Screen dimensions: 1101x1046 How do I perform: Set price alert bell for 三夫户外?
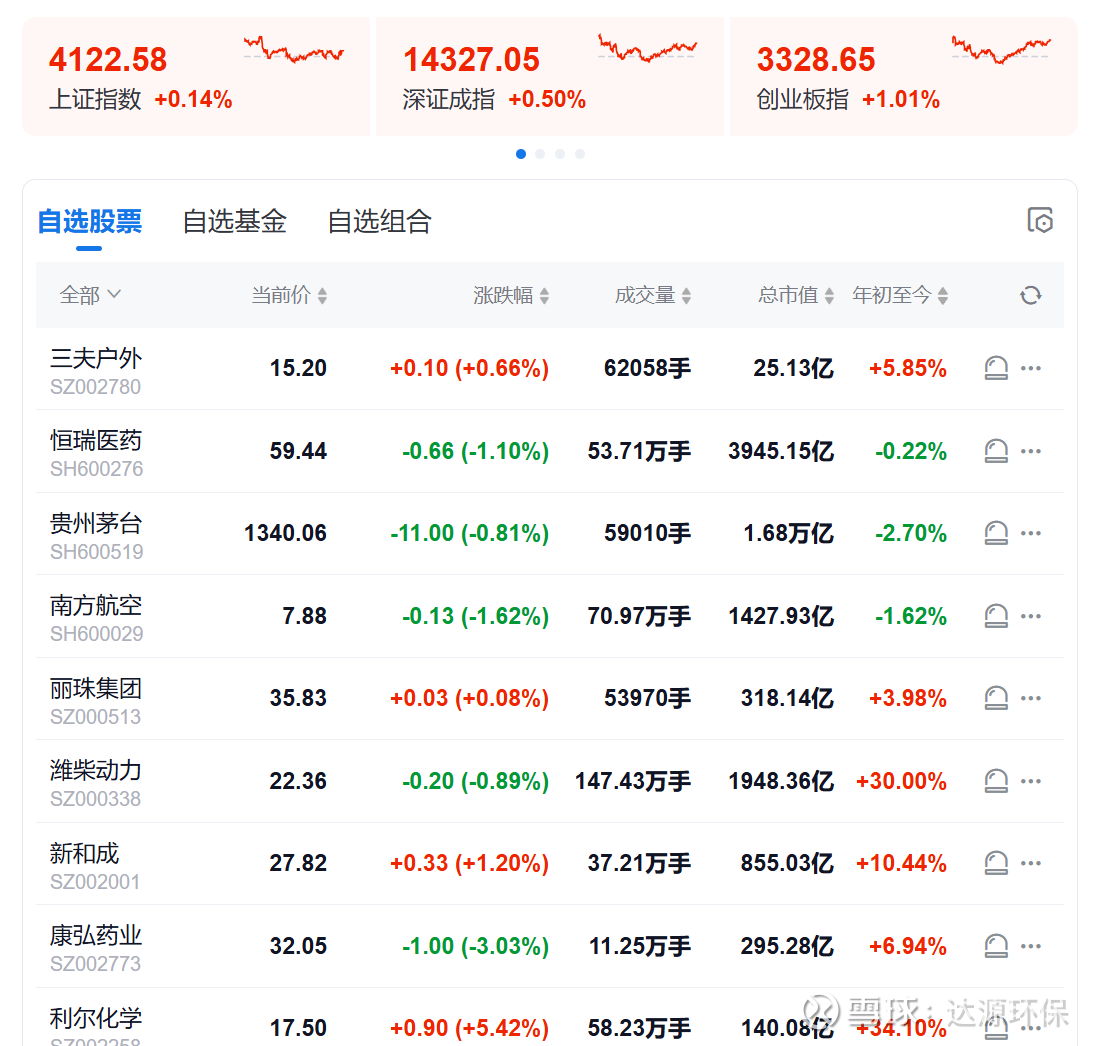[996, 368]
